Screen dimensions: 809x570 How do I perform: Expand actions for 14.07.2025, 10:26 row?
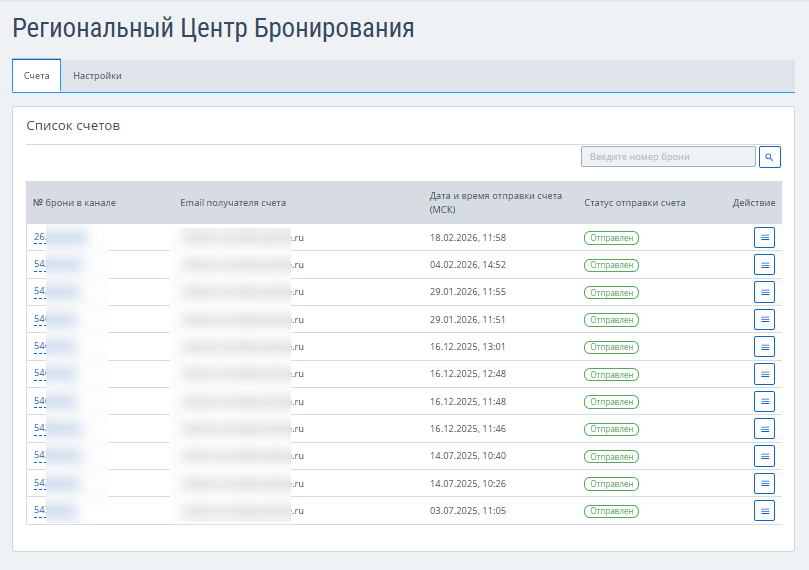pyautogui.click(x=764, y=483)
